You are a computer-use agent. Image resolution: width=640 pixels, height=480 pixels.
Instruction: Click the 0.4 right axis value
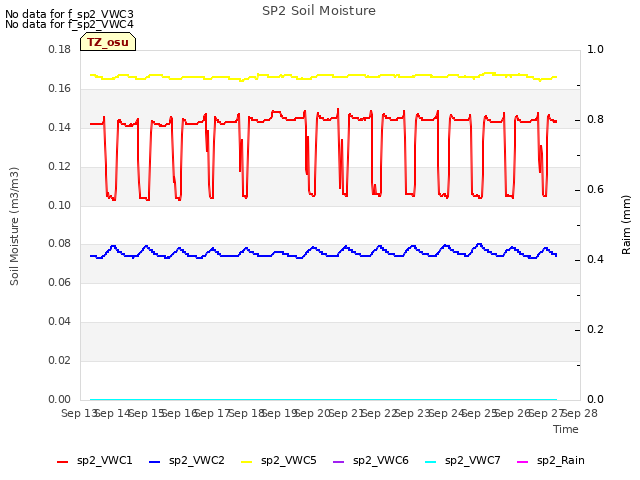(595, 260)
